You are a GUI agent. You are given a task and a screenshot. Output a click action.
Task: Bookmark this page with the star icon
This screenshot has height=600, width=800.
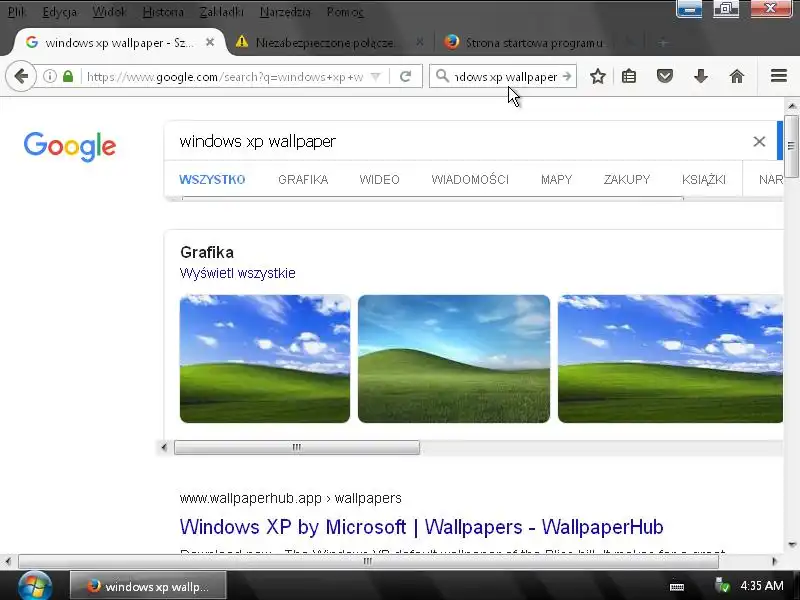point(597,77)
